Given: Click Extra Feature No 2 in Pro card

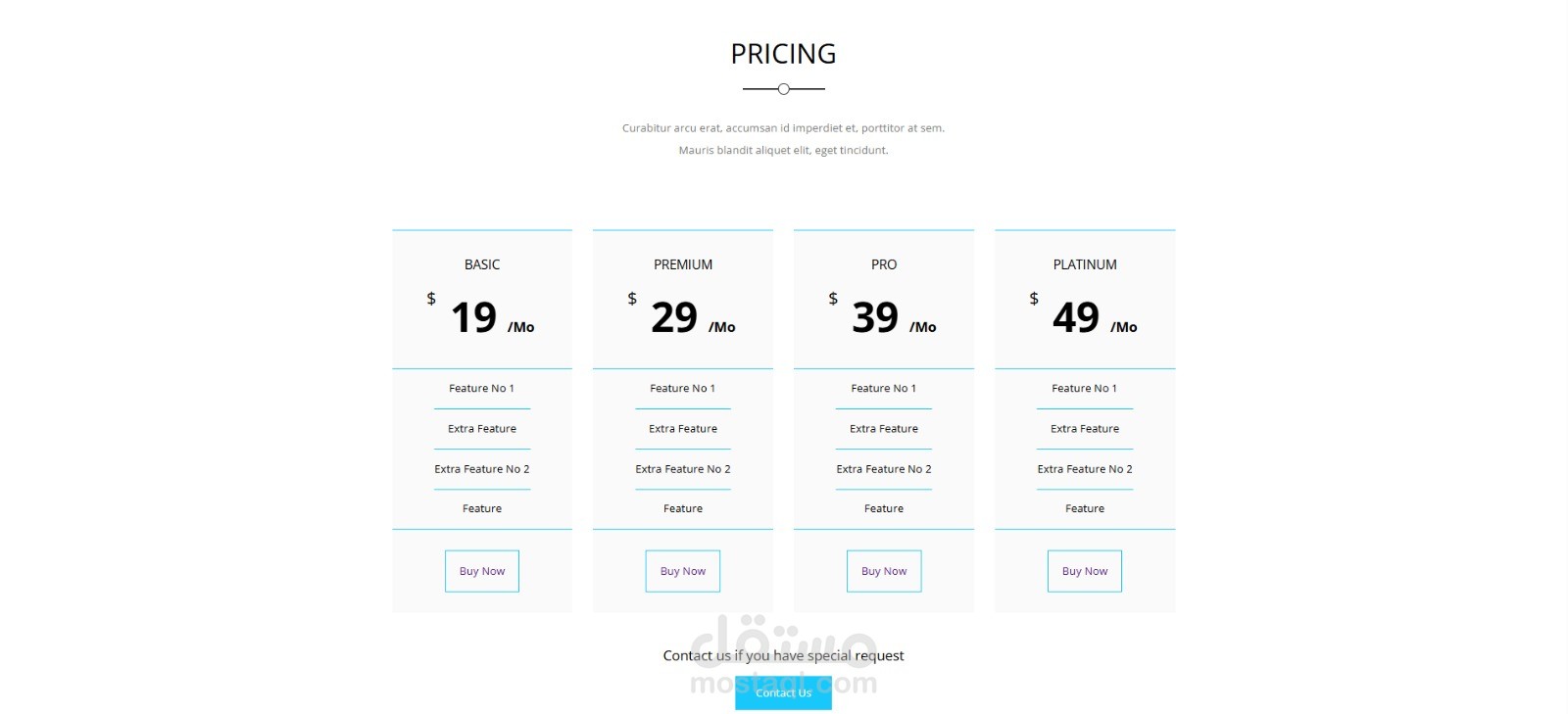Looking at the screenshot, I should (x=884, y=469).
